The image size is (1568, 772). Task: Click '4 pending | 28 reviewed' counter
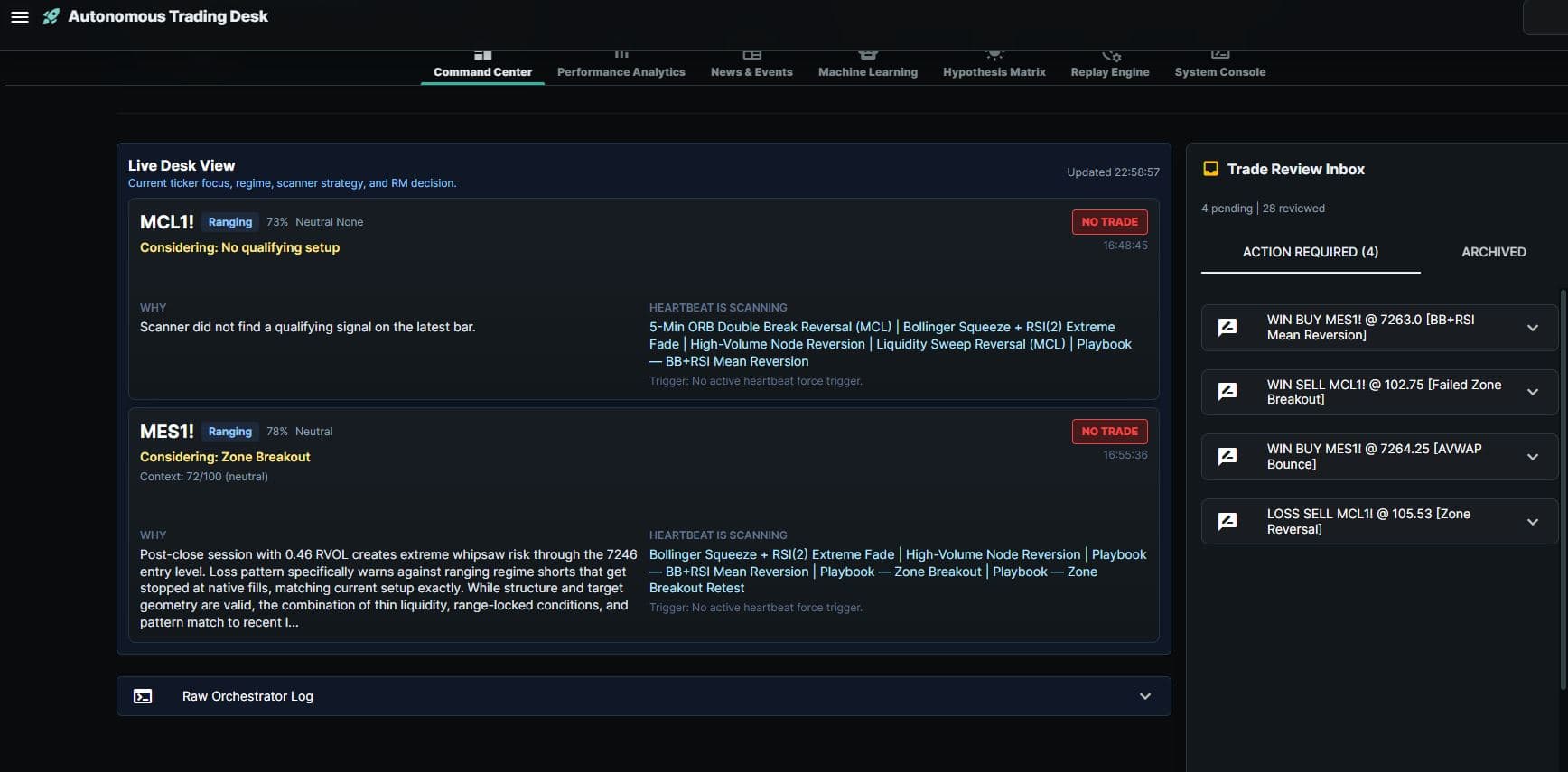1263,209
